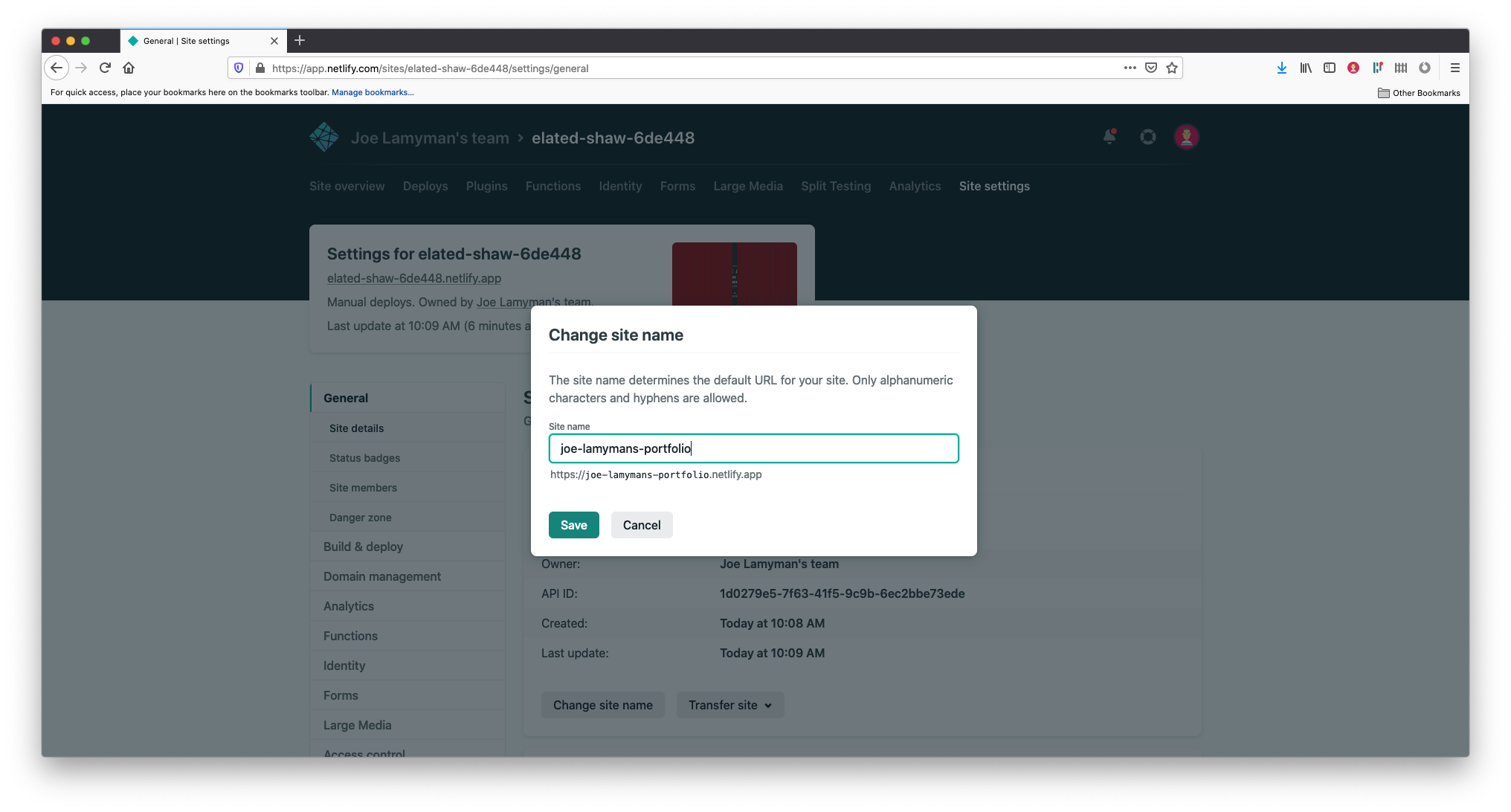Click the Netlify diamond logo icon
1511x812 pixels.
pos(324,137)
